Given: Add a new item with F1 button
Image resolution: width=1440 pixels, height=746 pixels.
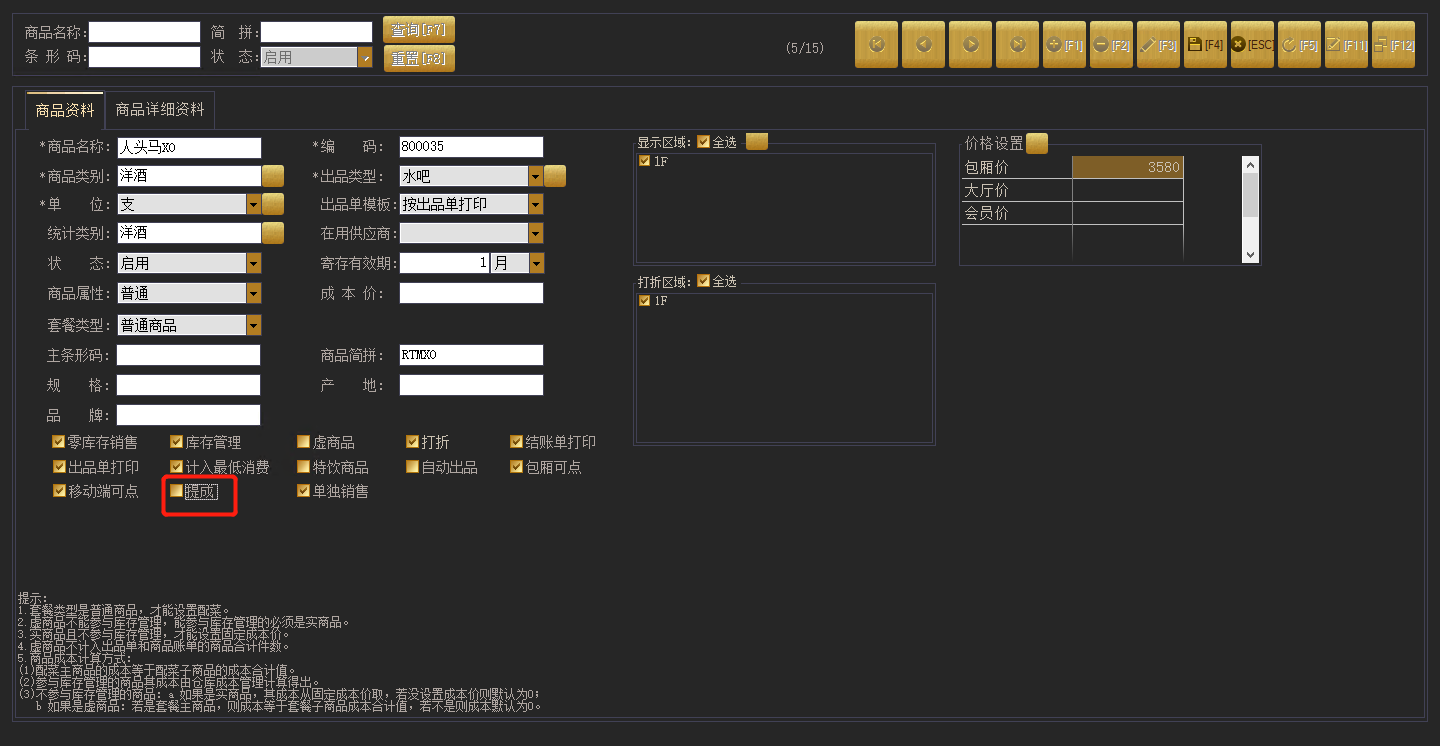Looking at the screenshot, I should (1065, 45).
